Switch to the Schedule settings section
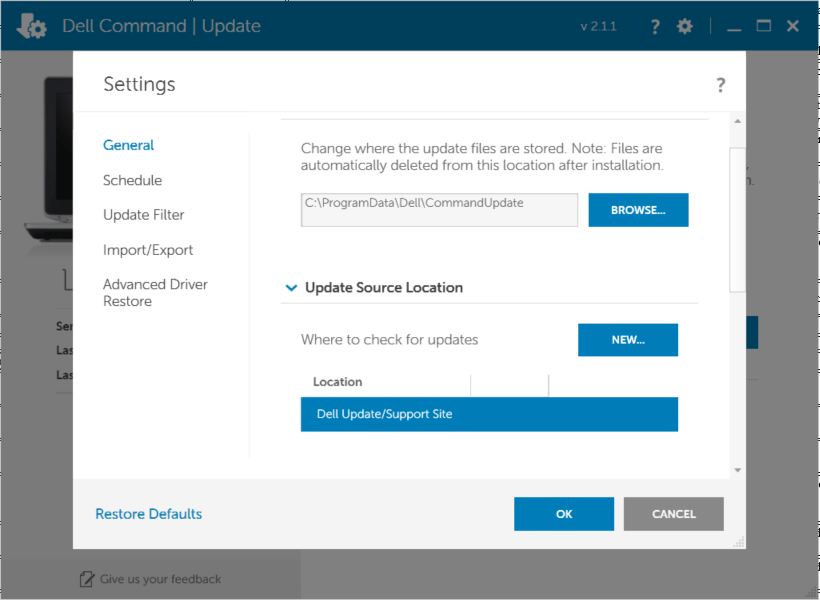820x600 pixels. tap(132, 180)
